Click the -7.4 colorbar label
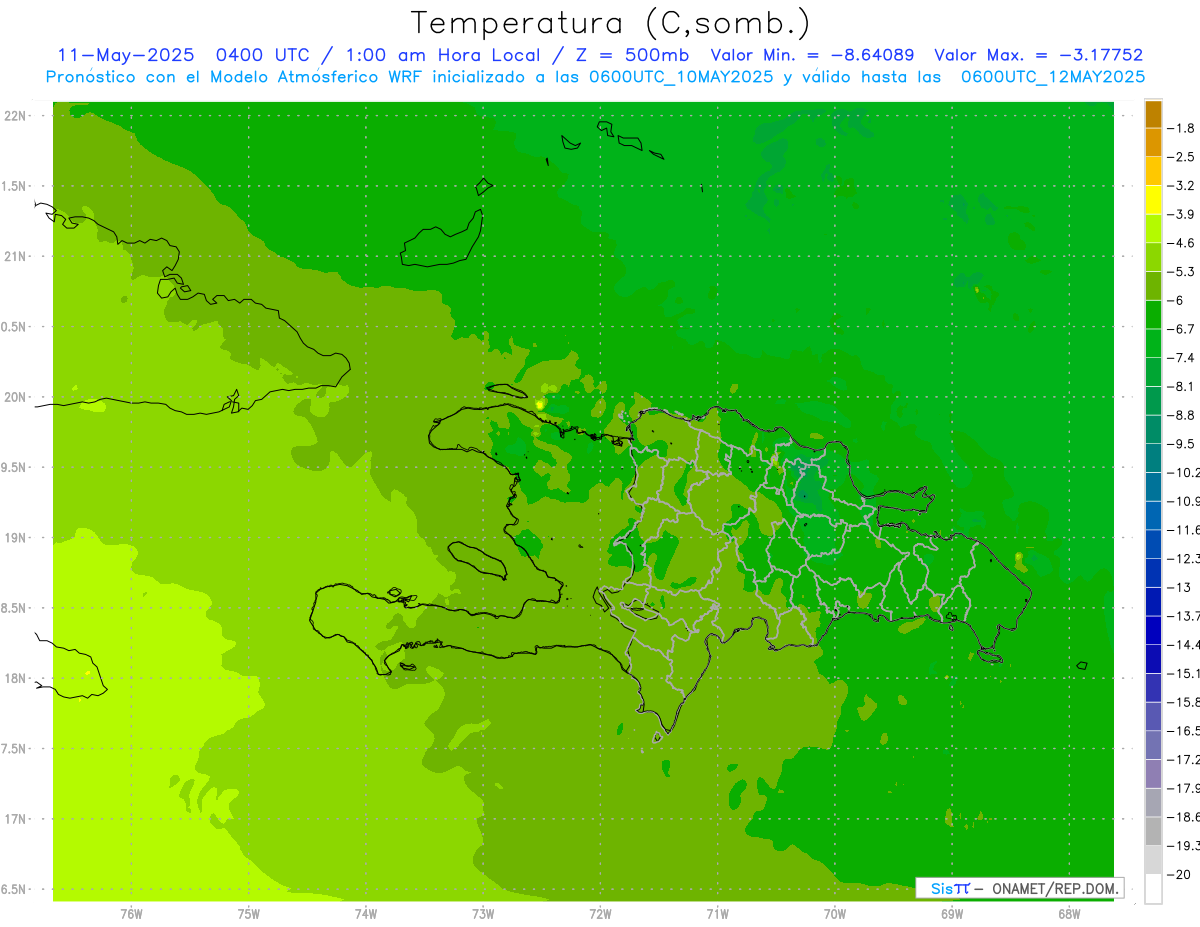 [x=1181, y=357]
